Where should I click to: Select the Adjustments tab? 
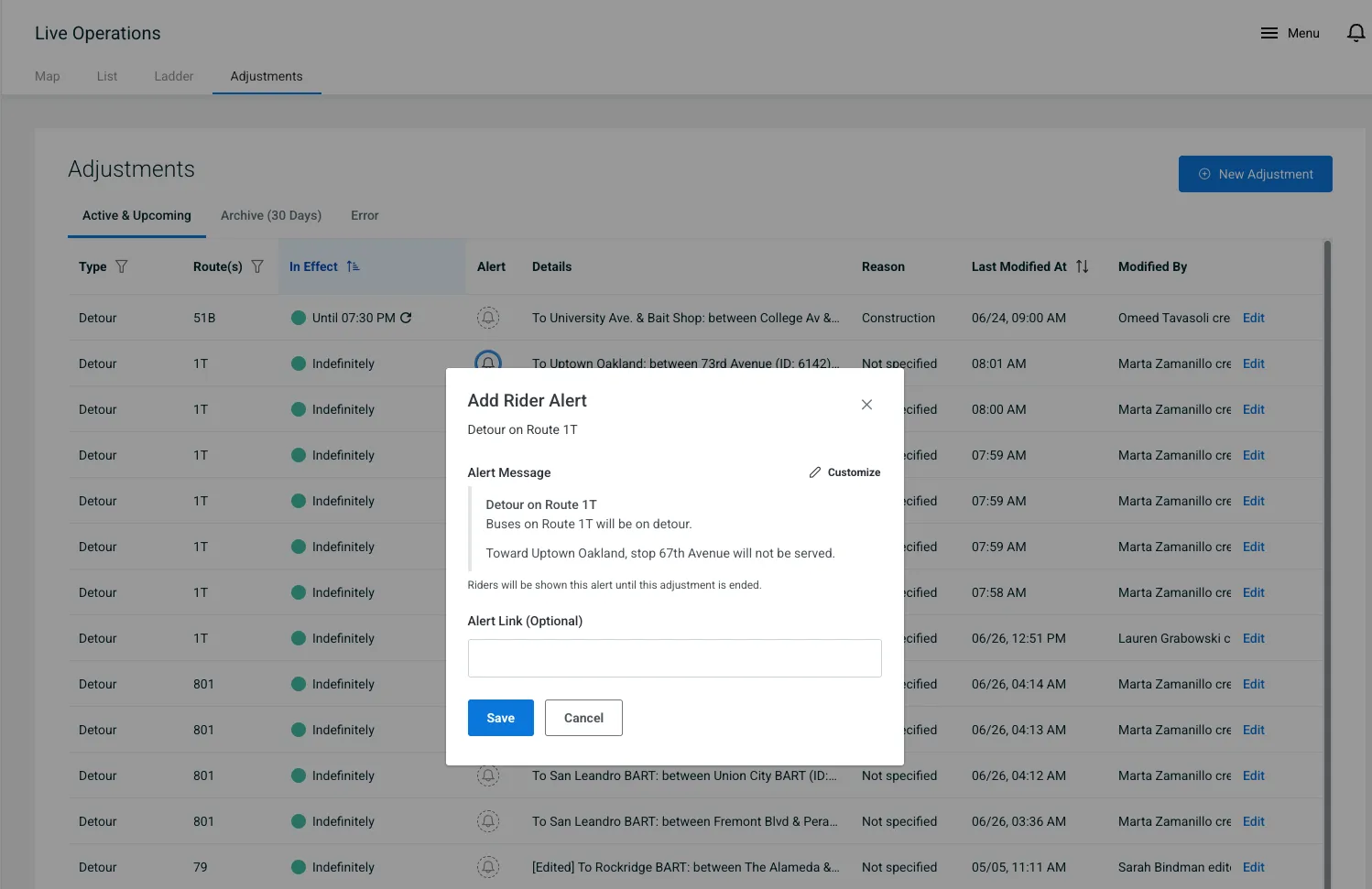267,76
